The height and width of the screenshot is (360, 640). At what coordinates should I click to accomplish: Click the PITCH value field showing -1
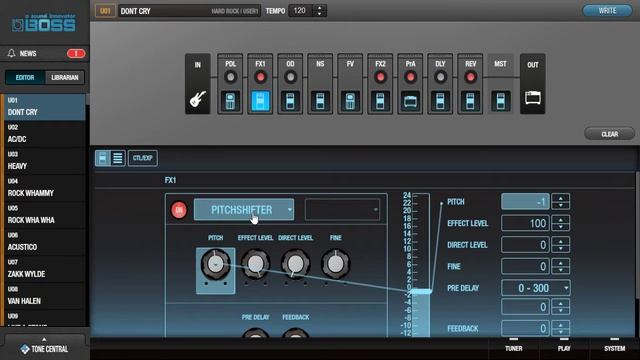(x=525, y=202)
